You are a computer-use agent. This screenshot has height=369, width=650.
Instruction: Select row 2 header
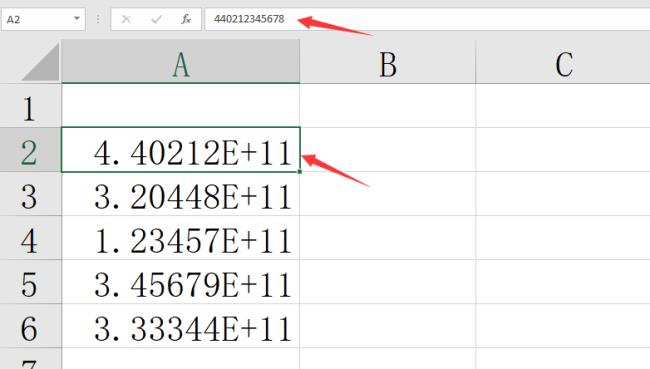point(30,150)
